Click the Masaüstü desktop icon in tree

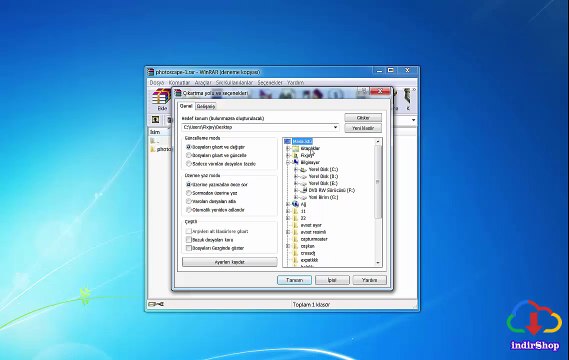pyautogui.click(x=288, y=141)
